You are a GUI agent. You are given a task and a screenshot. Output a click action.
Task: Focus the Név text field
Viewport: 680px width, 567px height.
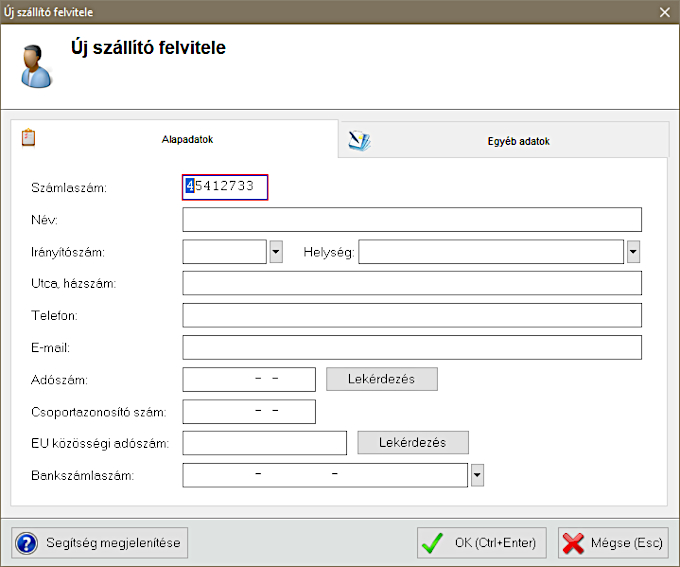411,220
